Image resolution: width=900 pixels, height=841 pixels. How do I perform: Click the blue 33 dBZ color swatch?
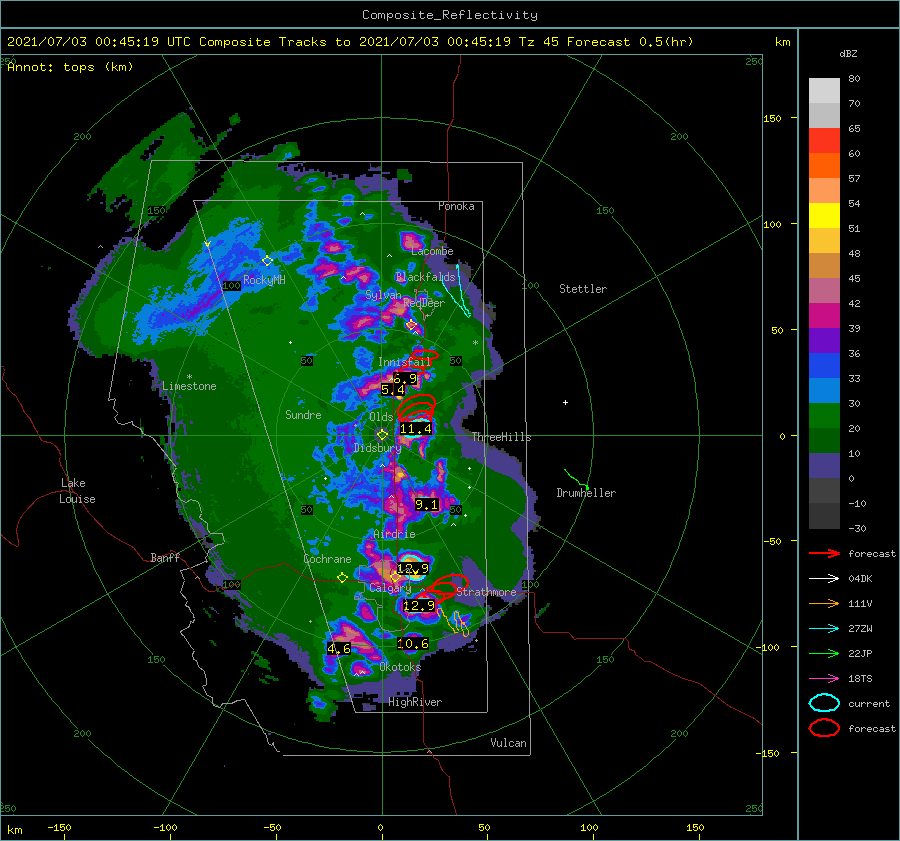tap(824, 366)
